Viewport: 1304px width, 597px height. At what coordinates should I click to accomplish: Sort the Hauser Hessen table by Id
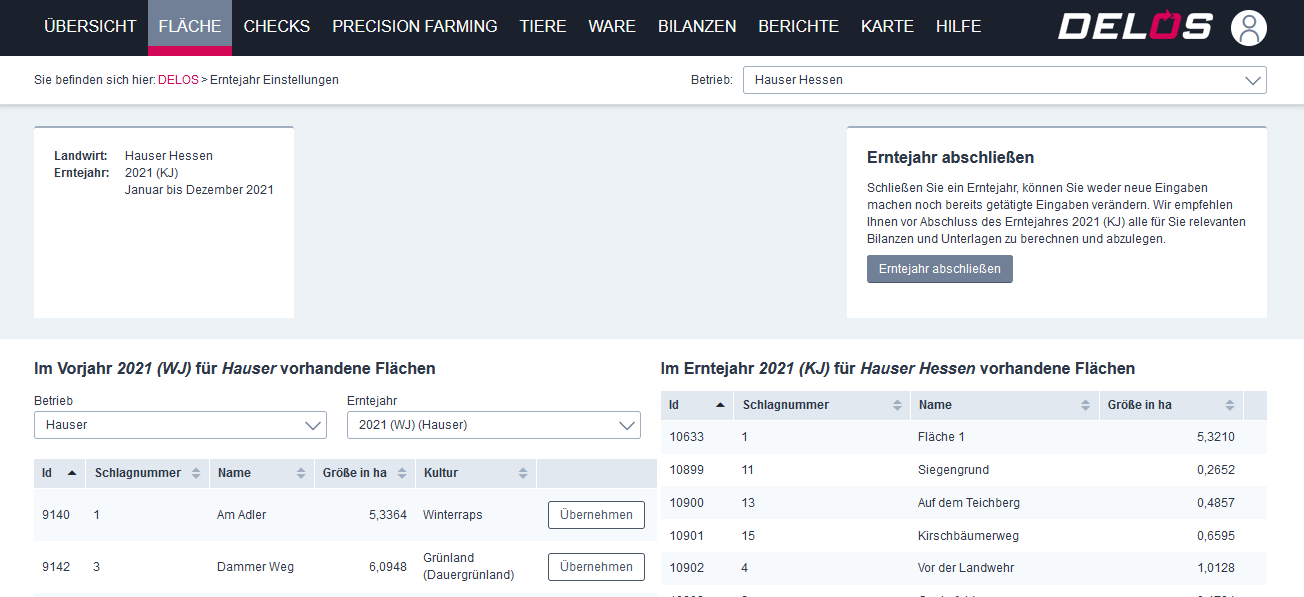tap(697, 405)
